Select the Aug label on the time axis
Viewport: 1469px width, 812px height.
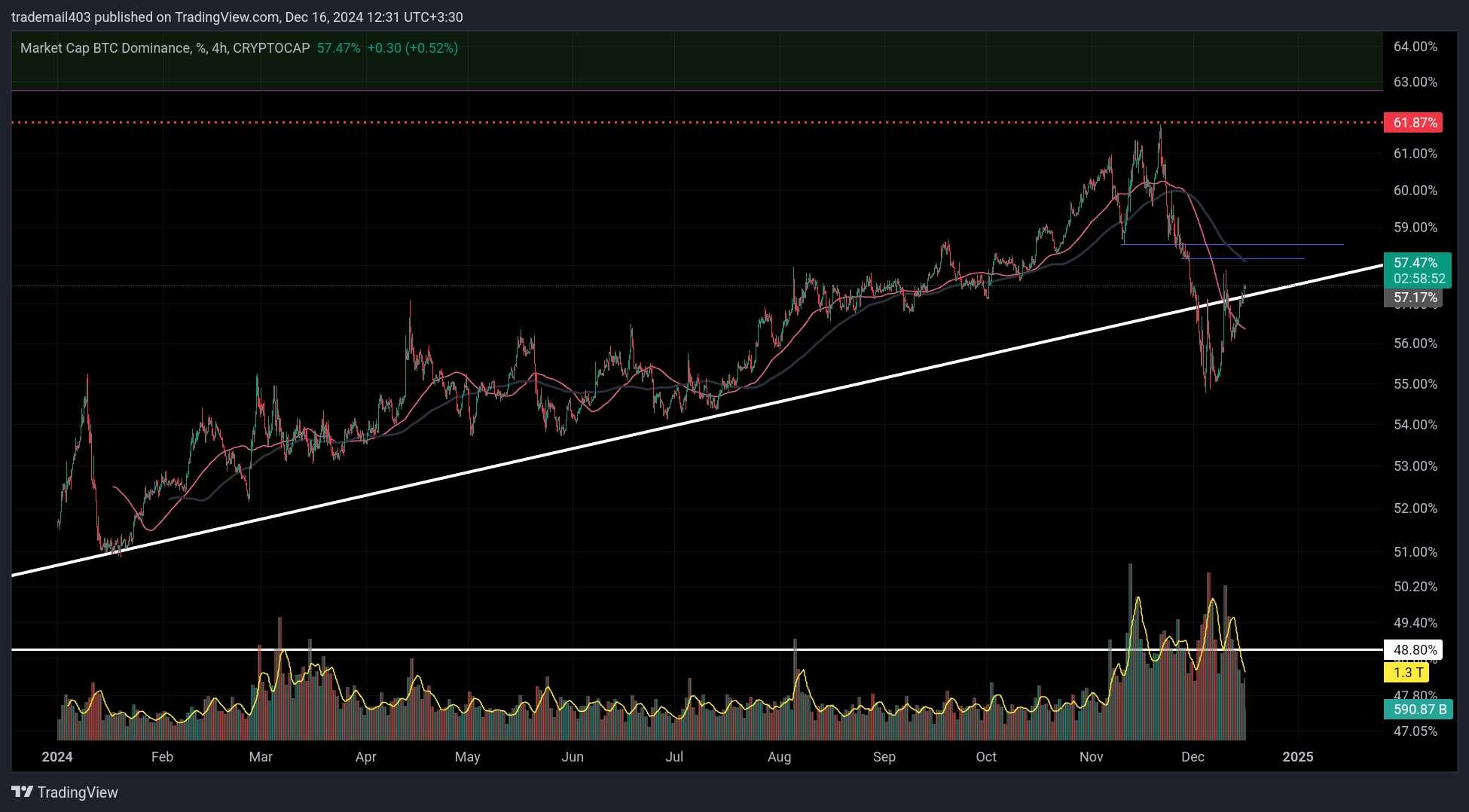pos(779,757)
